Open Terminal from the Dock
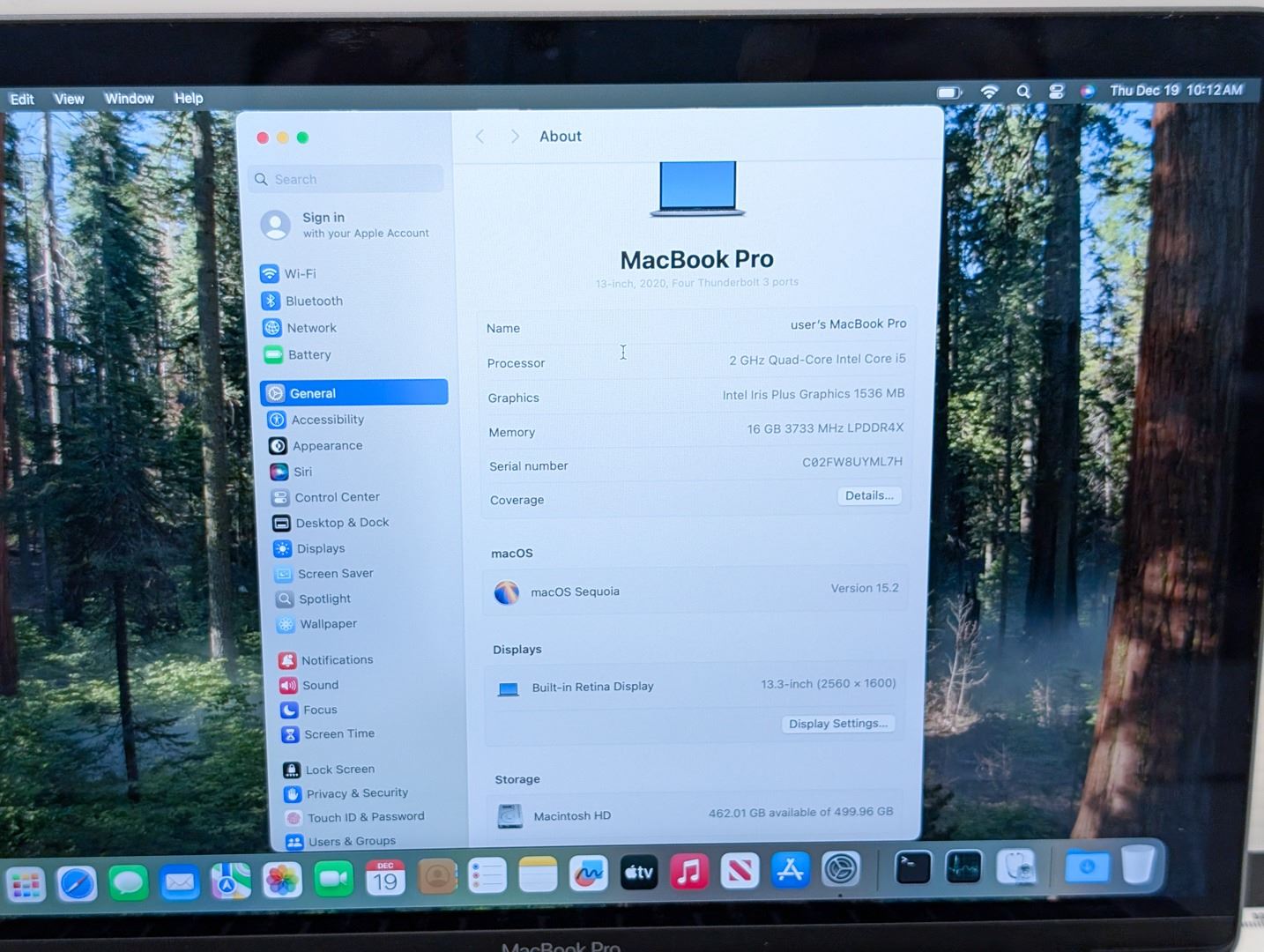The height and width of the screenshot is (952, 1264). (912, 868)
